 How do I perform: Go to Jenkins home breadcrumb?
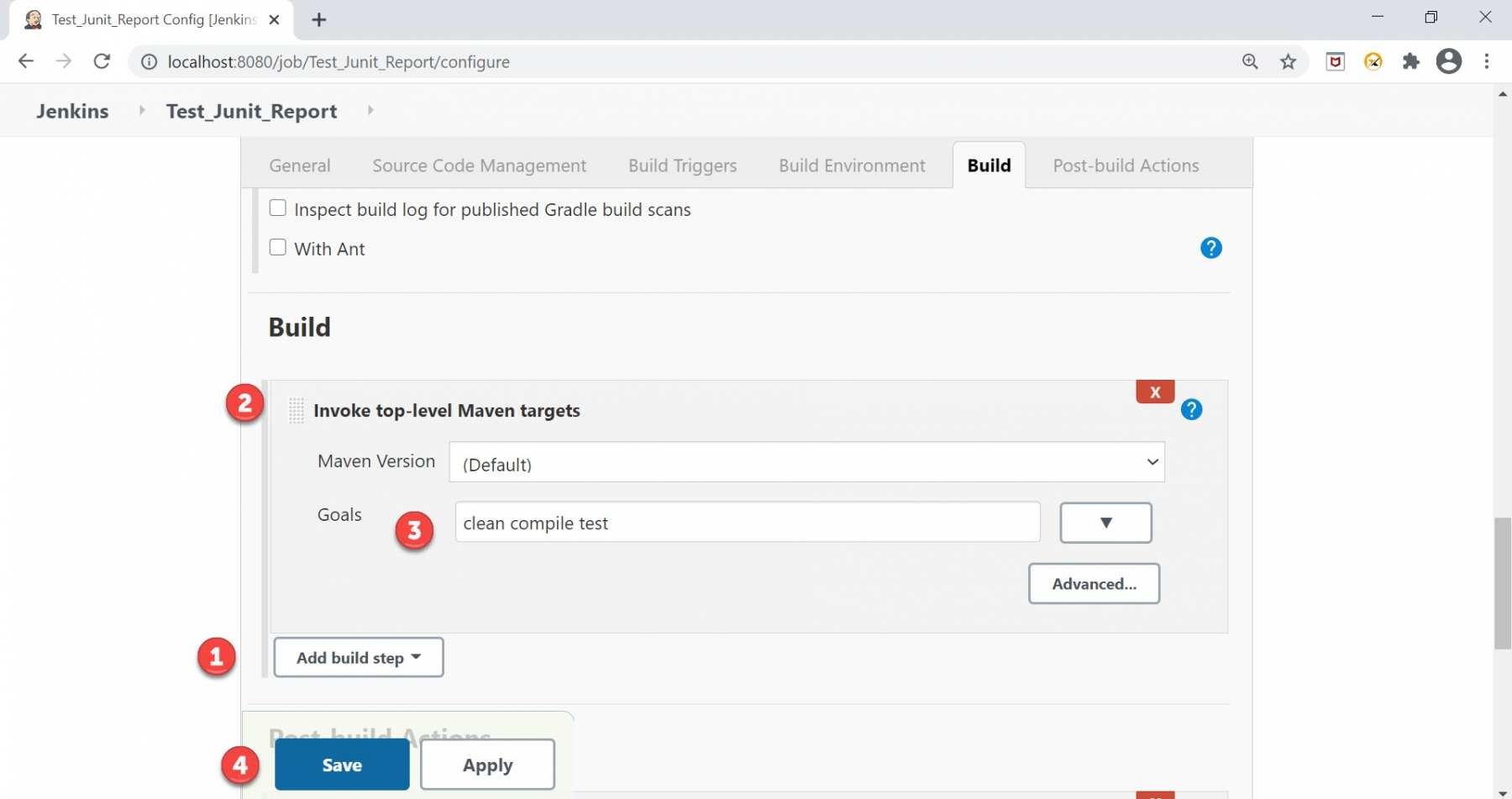72,111
